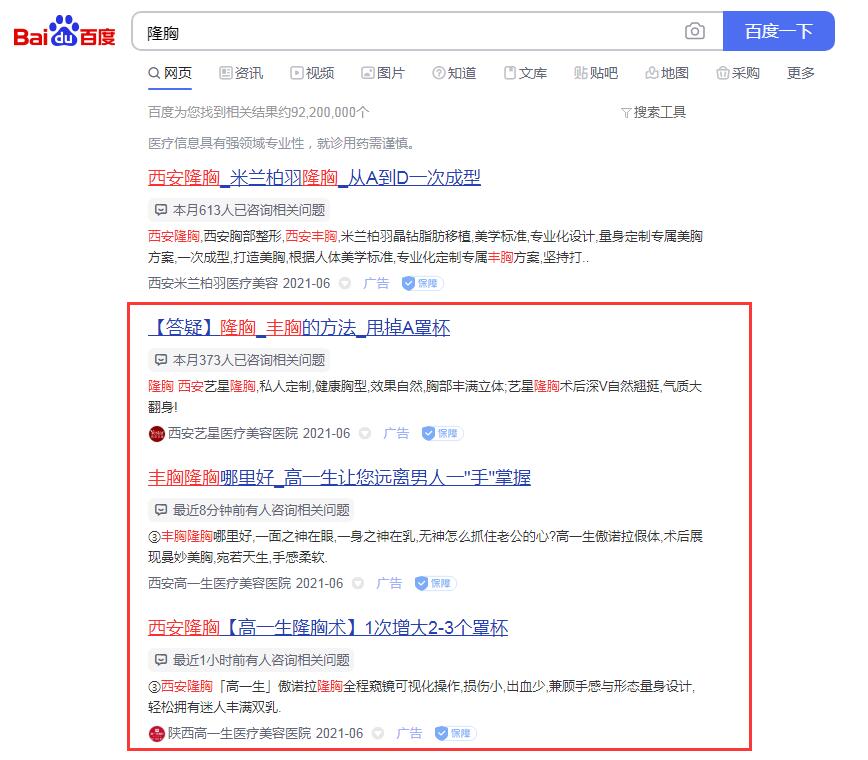Open the 地图 tab
The image size is (868, 760).
click(667, 72)
